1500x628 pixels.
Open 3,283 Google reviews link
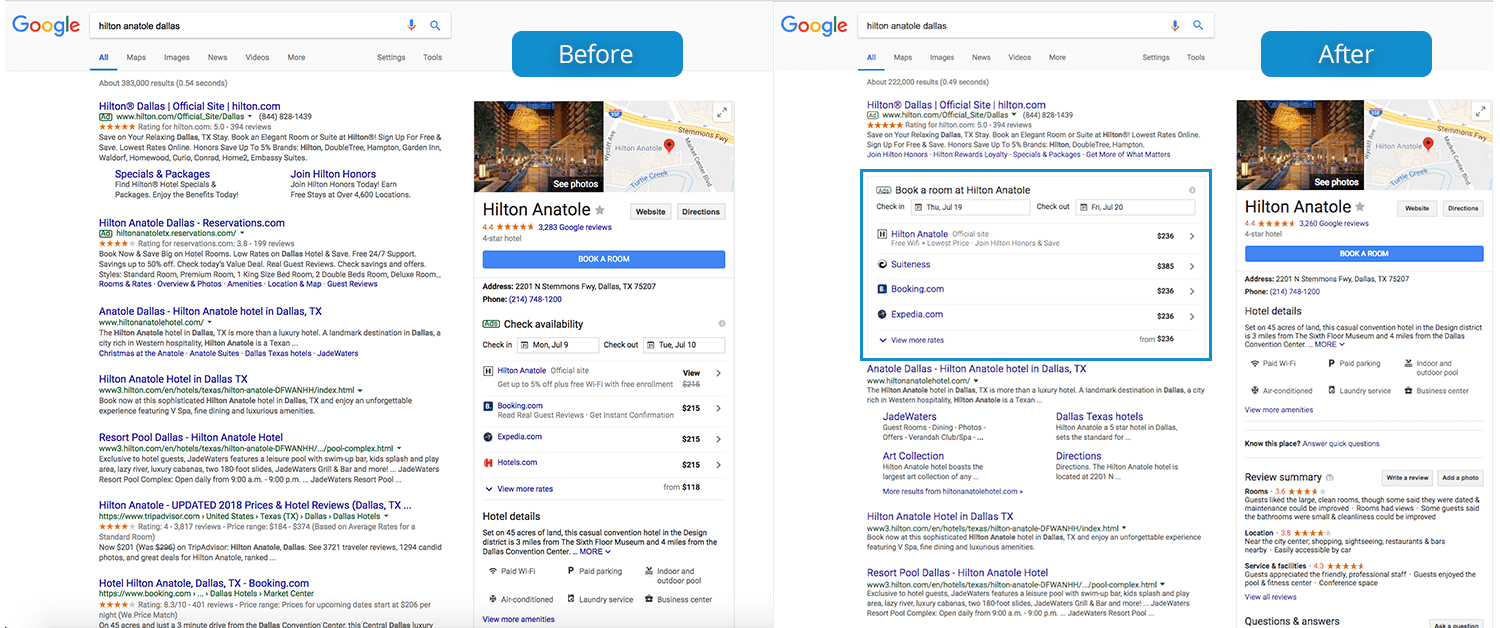pos(575,228)
